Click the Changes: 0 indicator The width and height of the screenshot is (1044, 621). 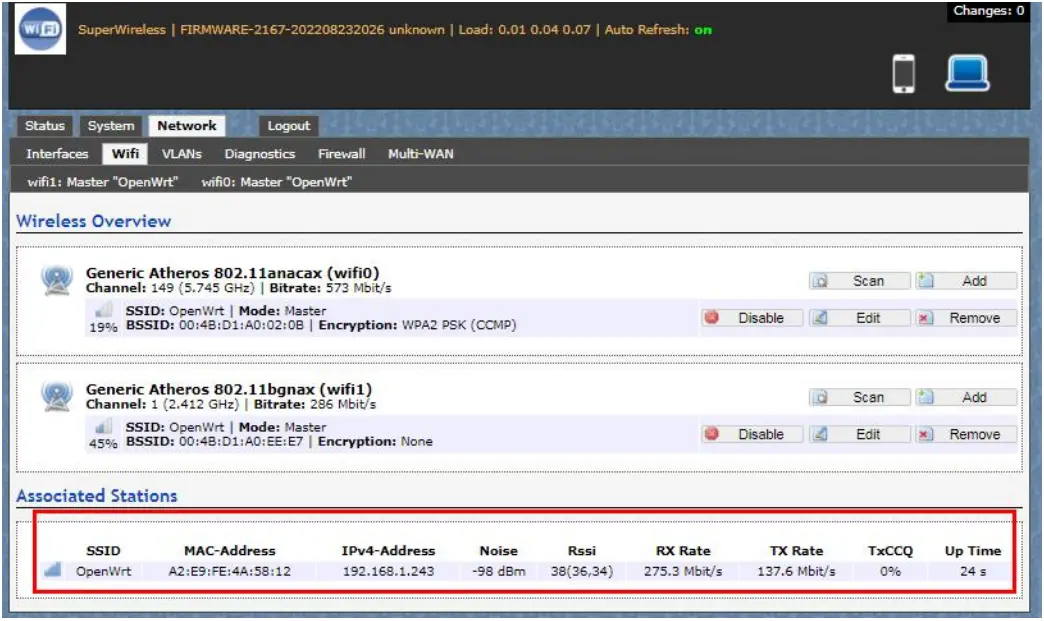(989, 11)
